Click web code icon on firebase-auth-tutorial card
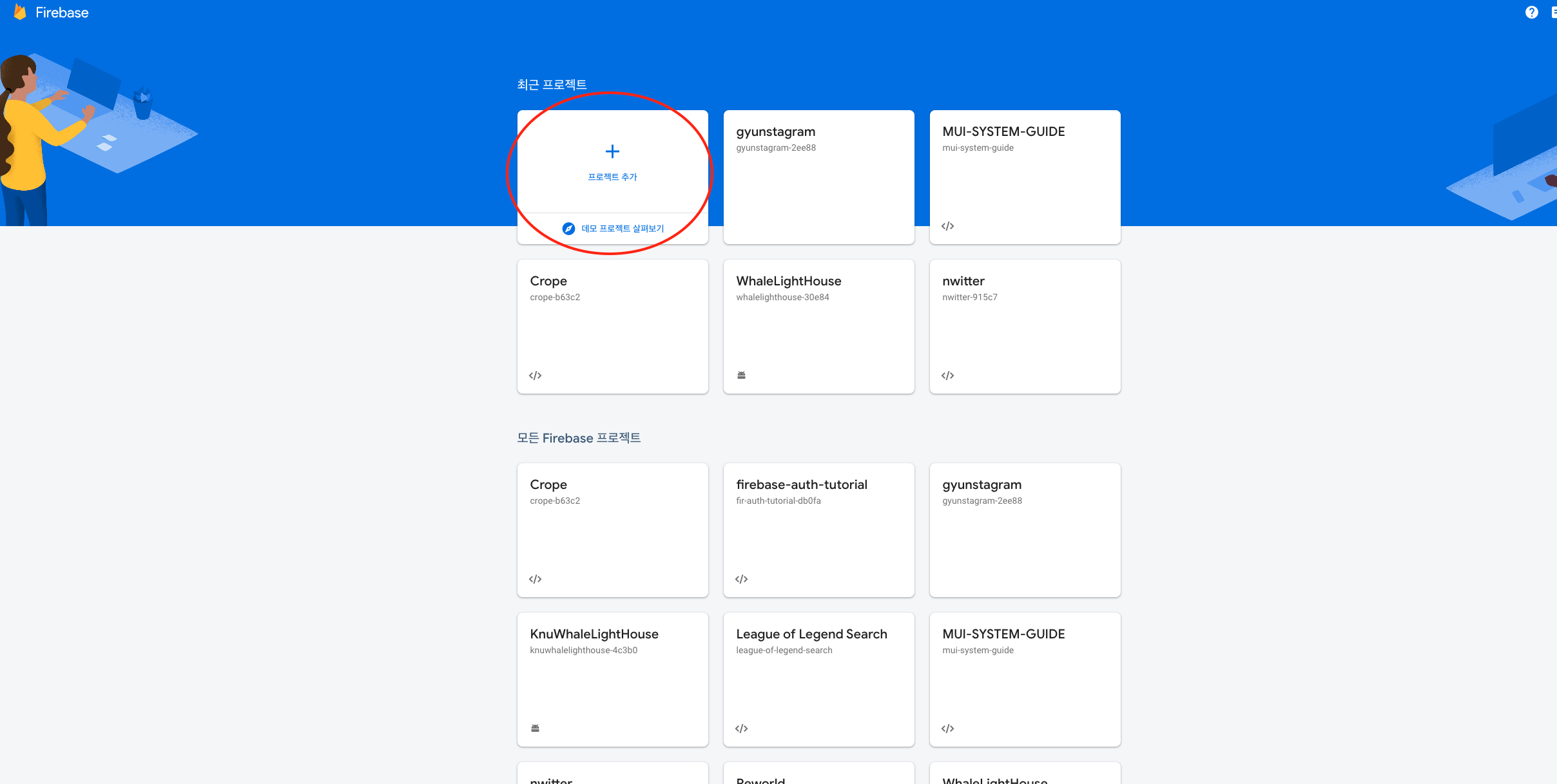The height and width of the screenshot is (784, 1557). (x=741, y=579)
